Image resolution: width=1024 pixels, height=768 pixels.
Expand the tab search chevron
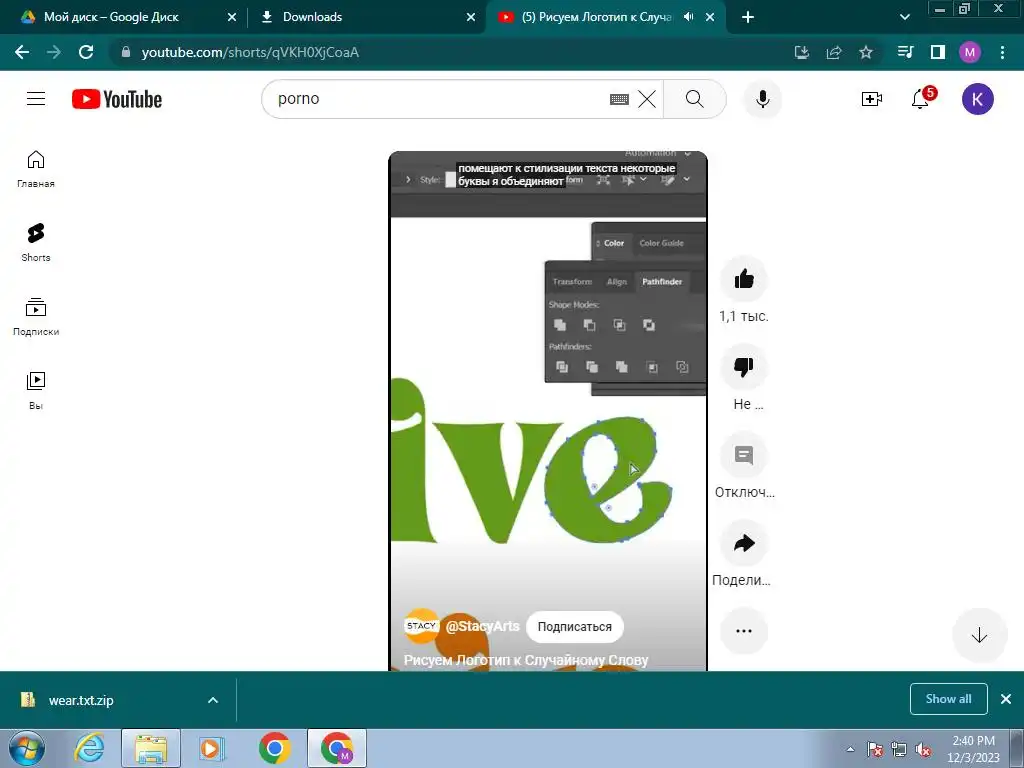pyautogui.click(x=904, y=17)
